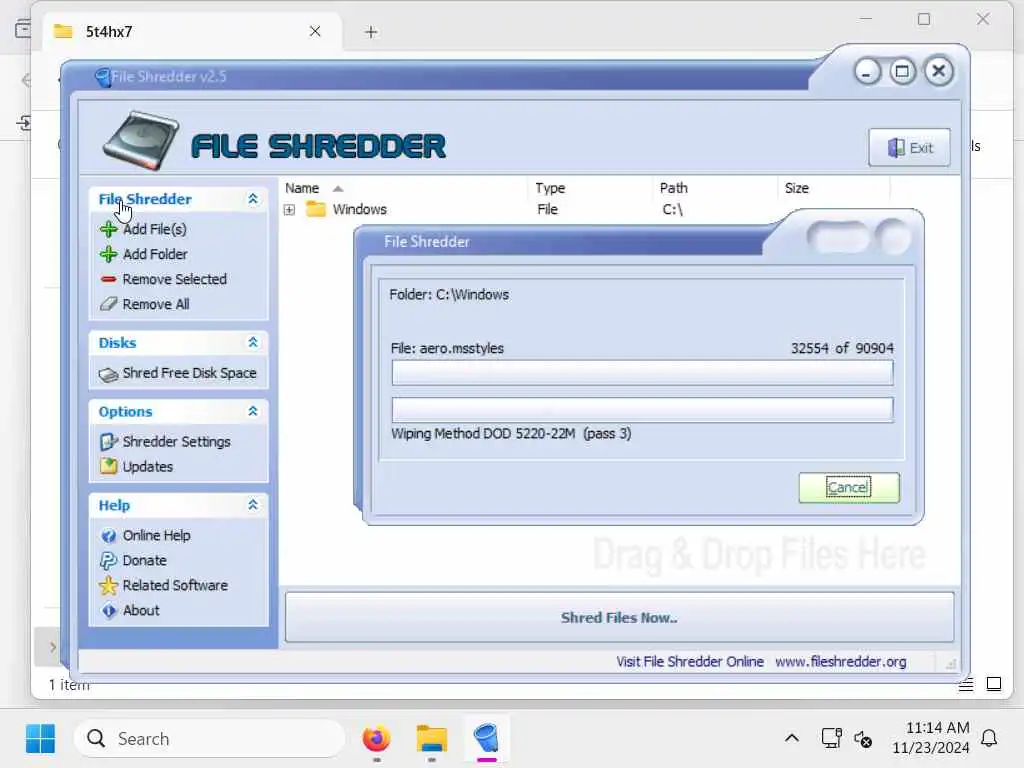Click Visit File Shredder Online text
The width and height of the screenshot is (1024, 768).
pos(690,662)
